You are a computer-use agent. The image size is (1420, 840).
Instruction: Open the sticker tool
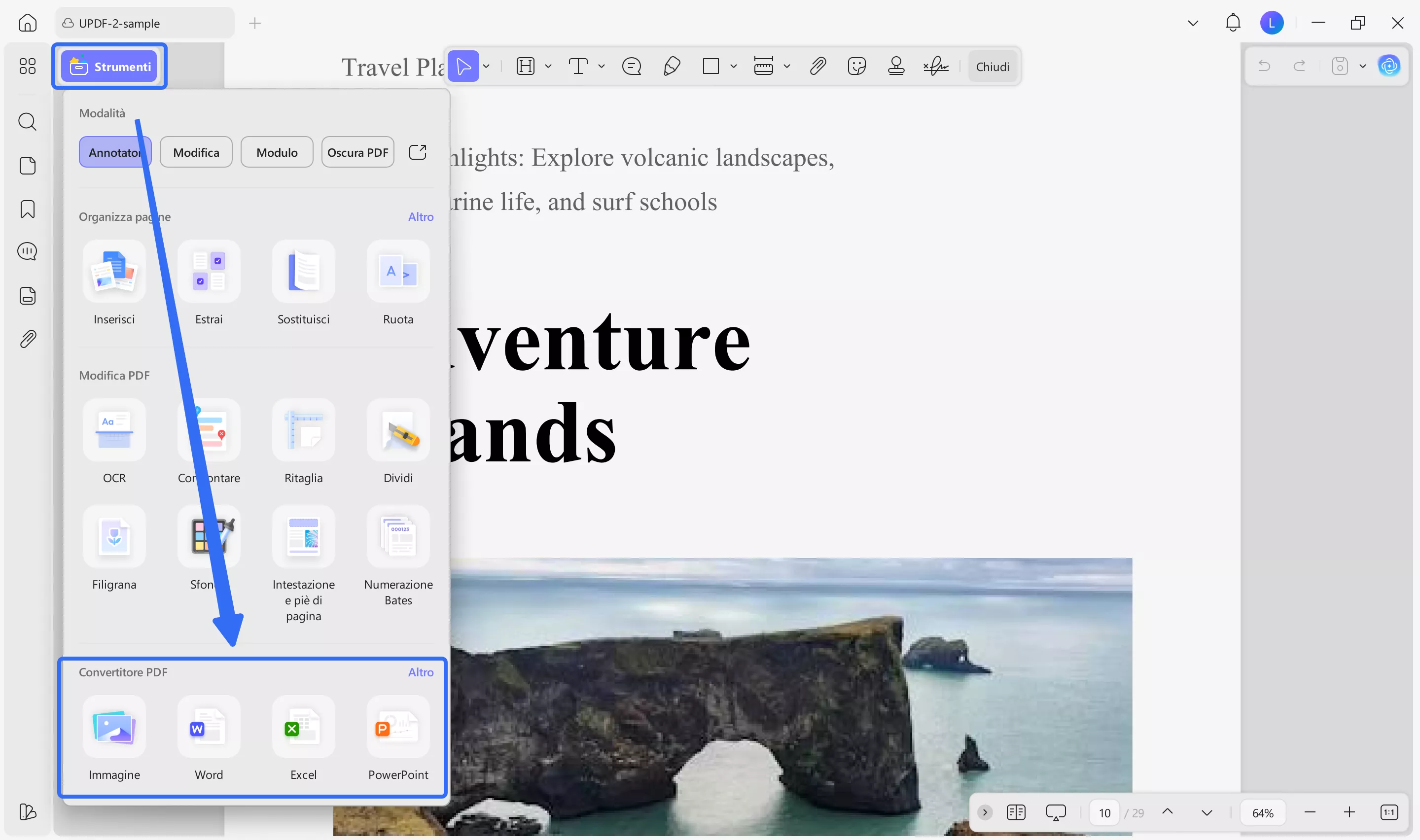[x=856, y=66]
